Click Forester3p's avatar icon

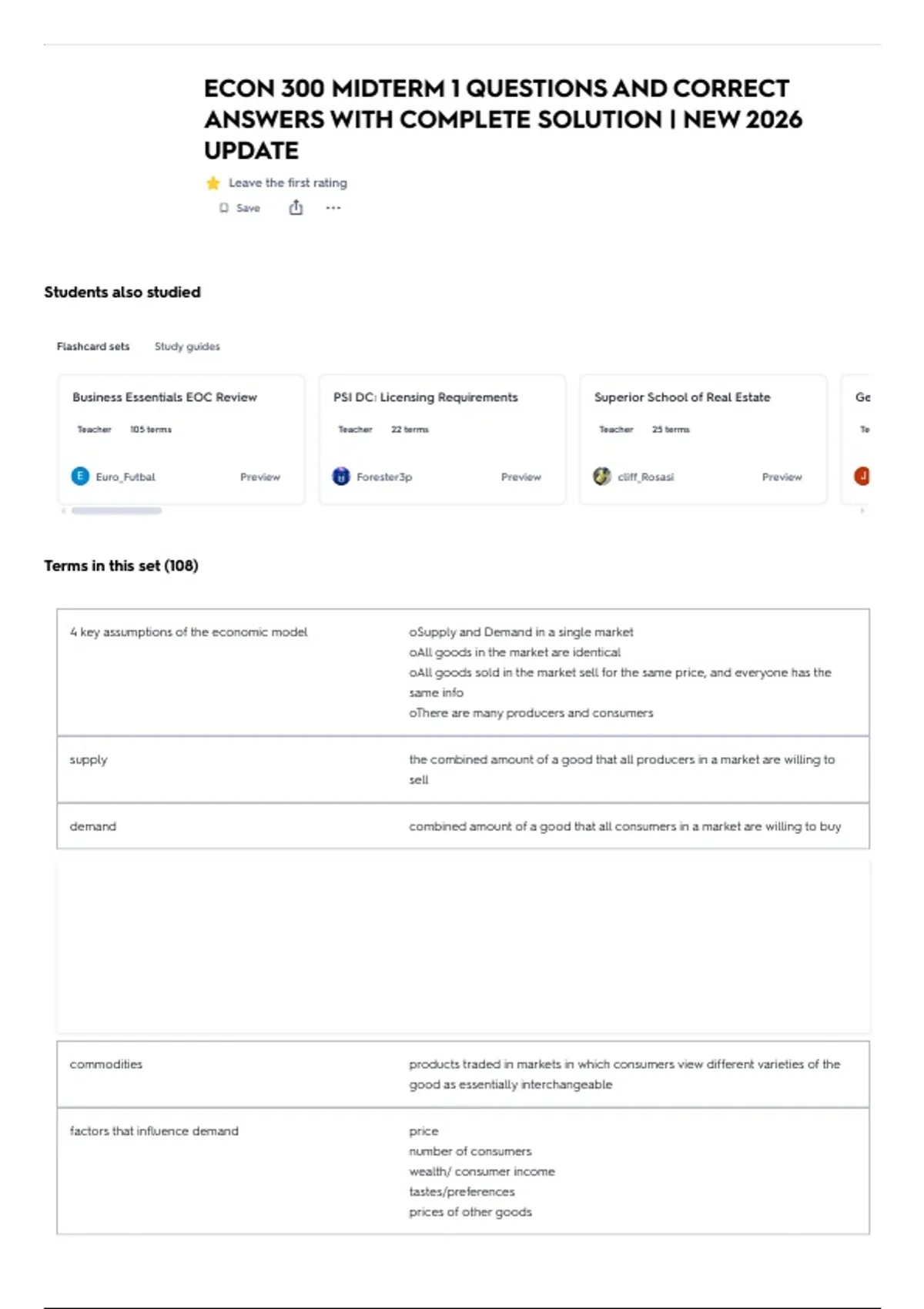point(341,477)
